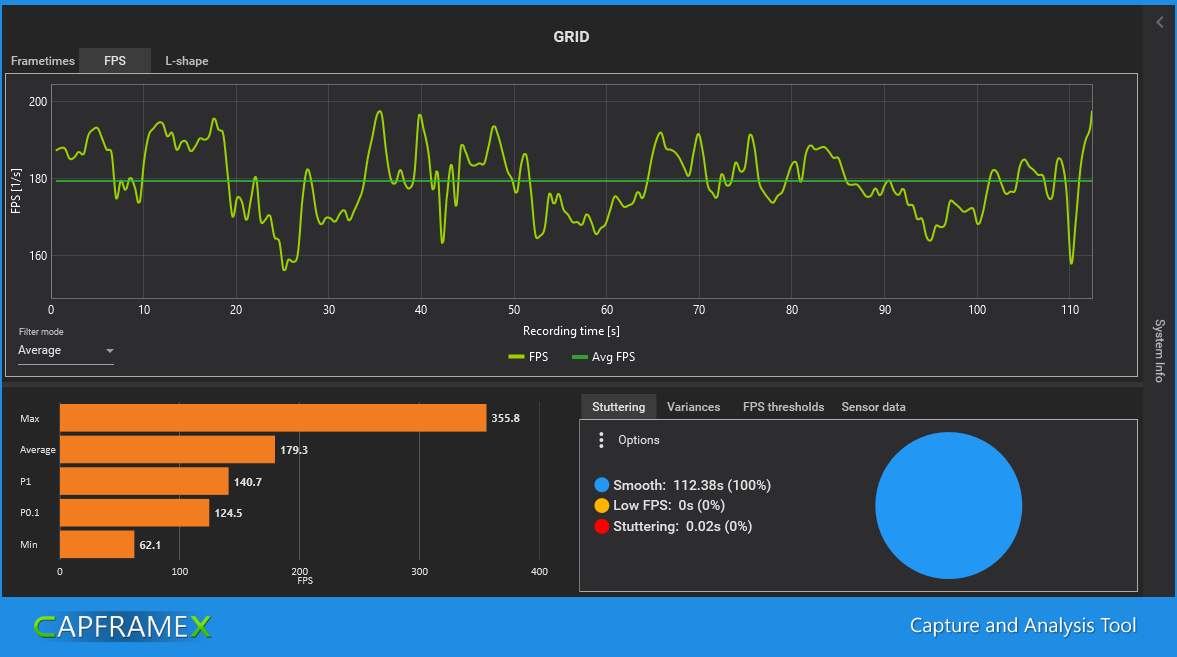Click the red Stuttering legend dot
Screen dimensions: 1177x657
tap(601, 526)
